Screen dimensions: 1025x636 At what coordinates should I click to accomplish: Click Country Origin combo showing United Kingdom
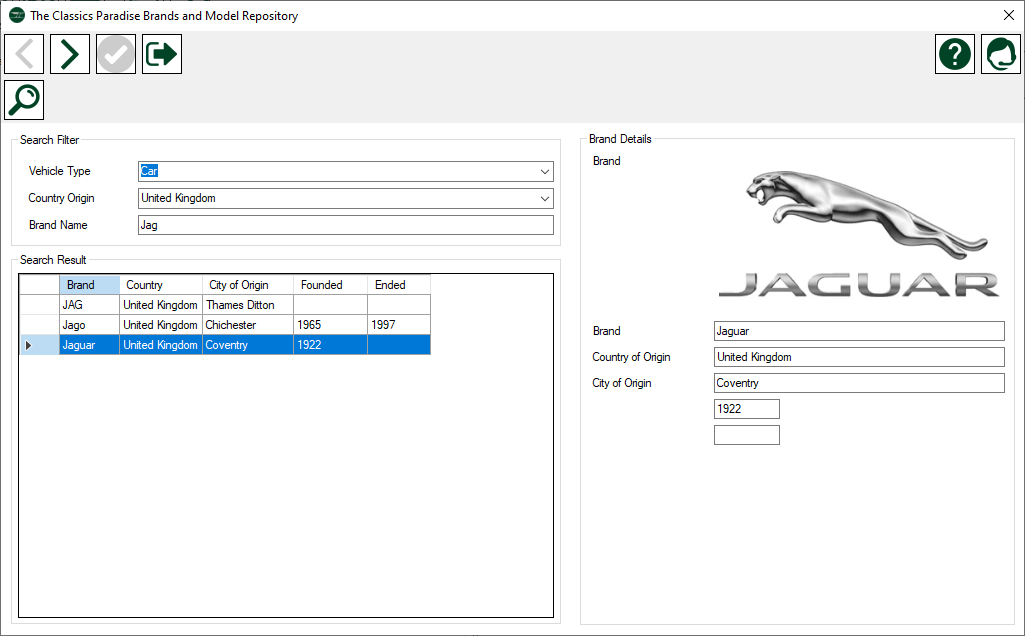click(x=346, y=198)
